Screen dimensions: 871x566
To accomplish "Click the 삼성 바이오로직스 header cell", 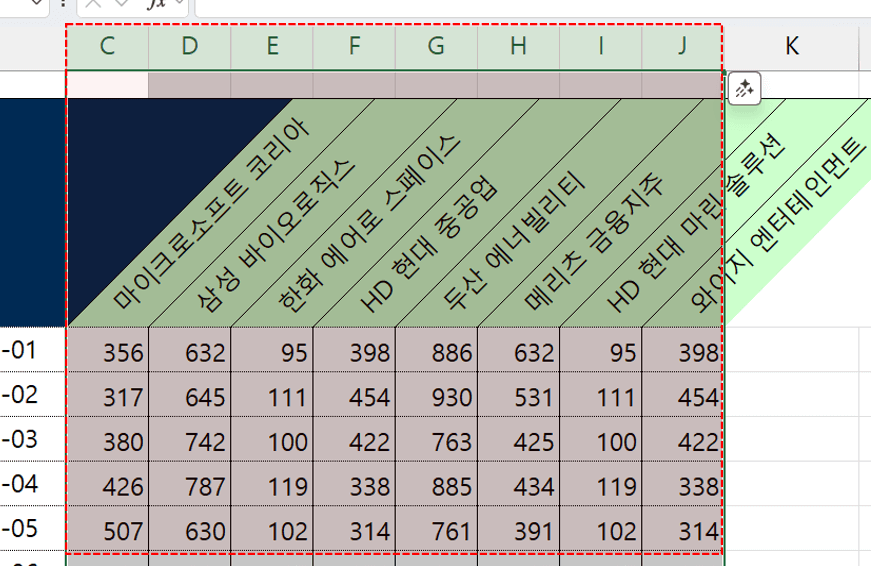I will (274, 235).
